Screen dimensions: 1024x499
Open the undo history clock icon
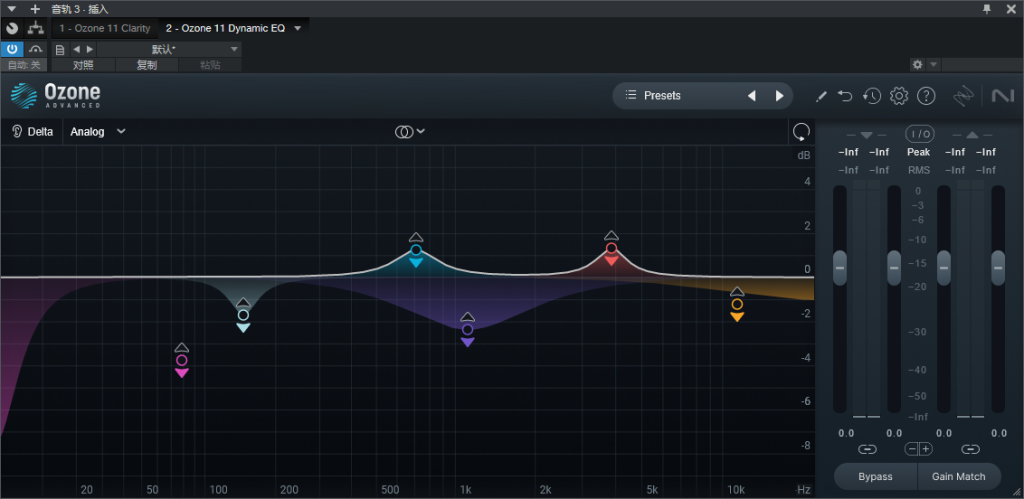pyautogui.click(x=872, y=96)
